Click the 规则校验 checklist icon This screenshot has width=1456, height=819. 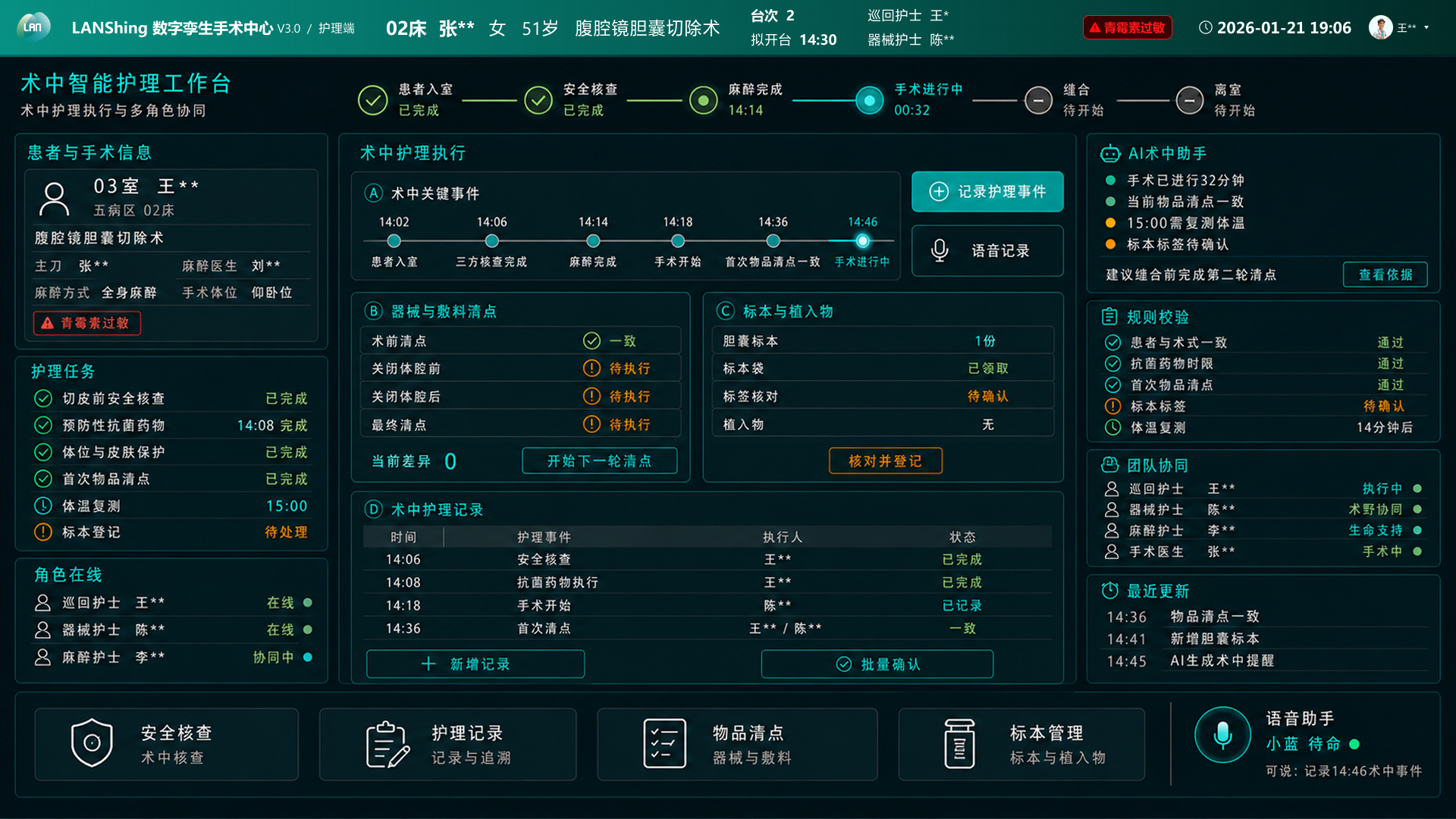click(1109, 317)
